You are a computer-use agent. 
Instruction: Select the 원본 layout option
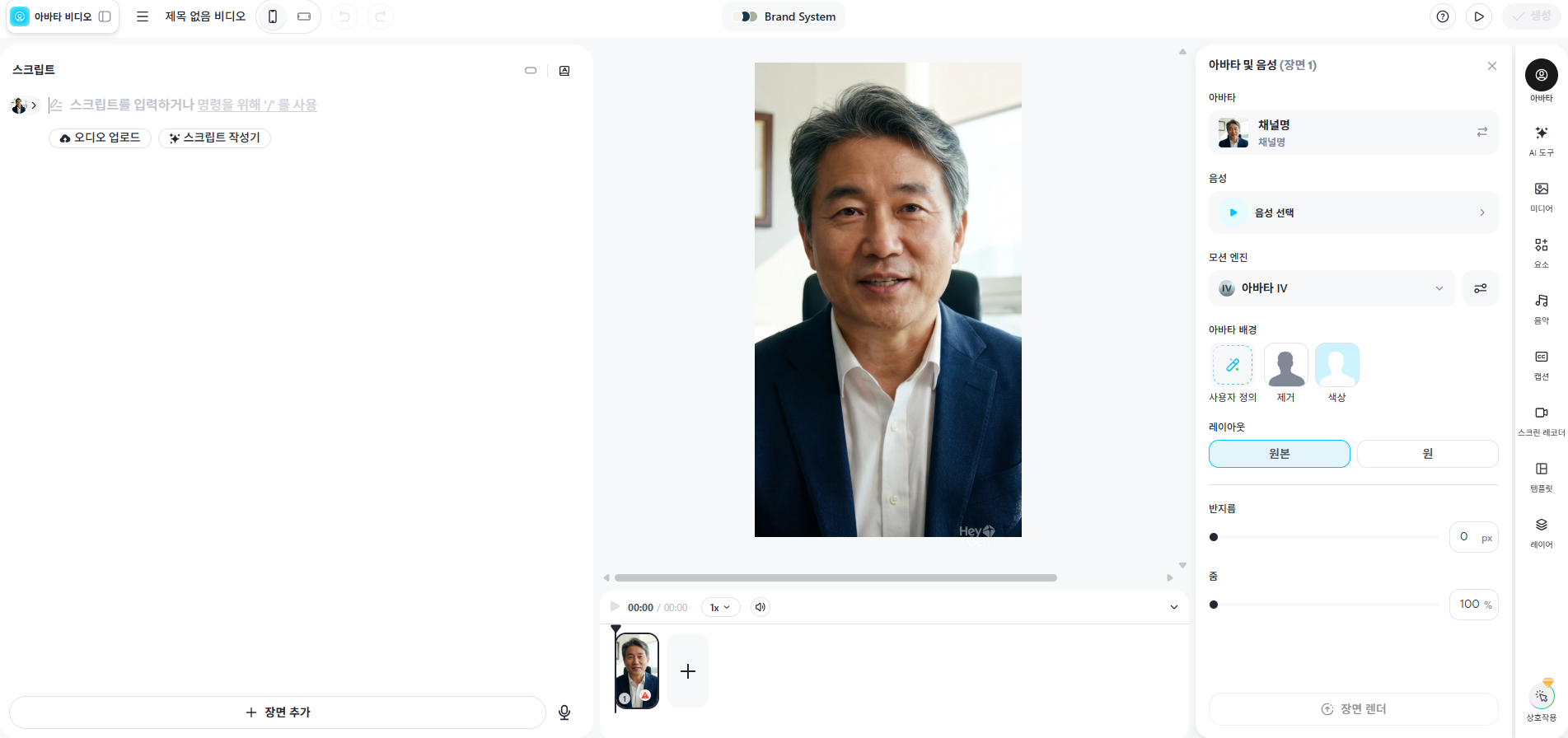click(1279, 454)
